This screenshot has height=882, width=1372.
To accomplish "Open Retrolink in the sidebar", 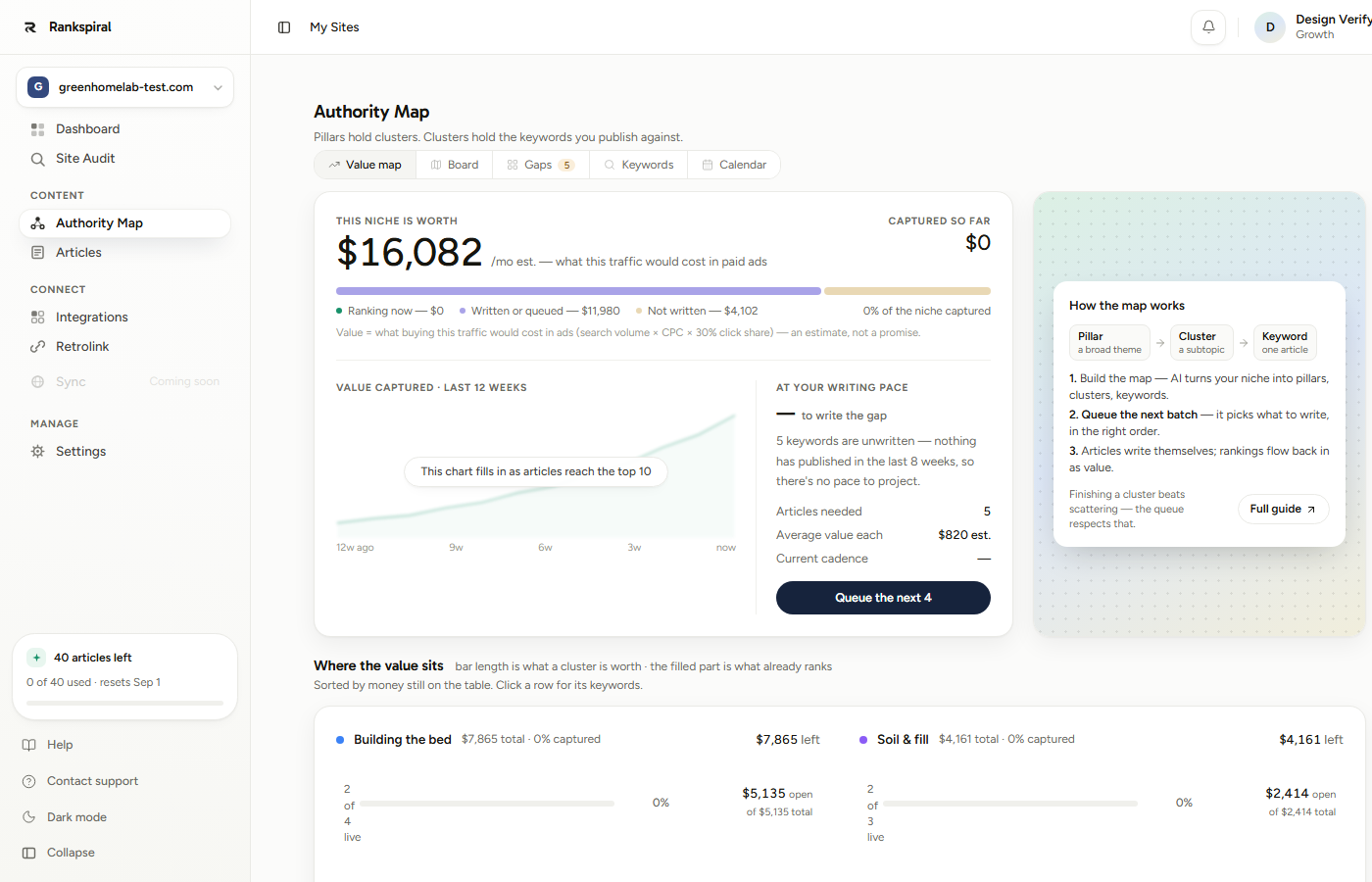I will point(124,347).
